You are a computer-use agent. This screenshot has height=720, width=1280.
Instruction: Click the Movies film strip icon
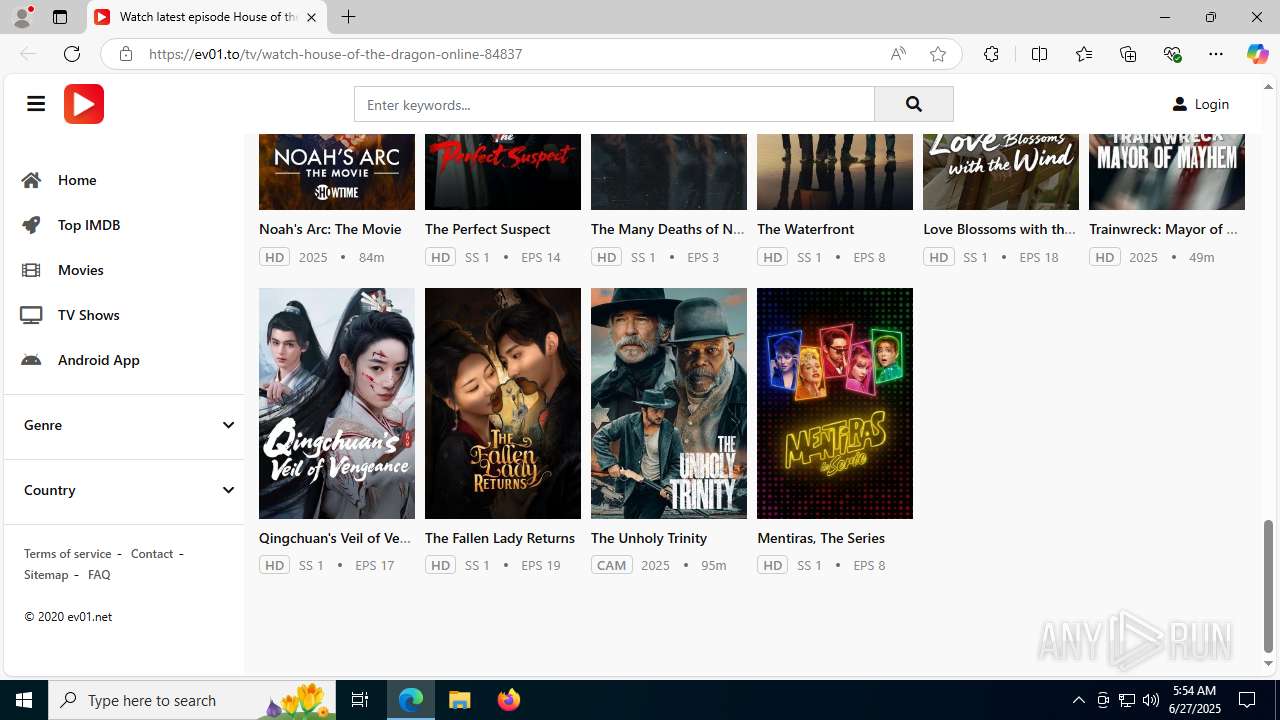tap(32, 270)
